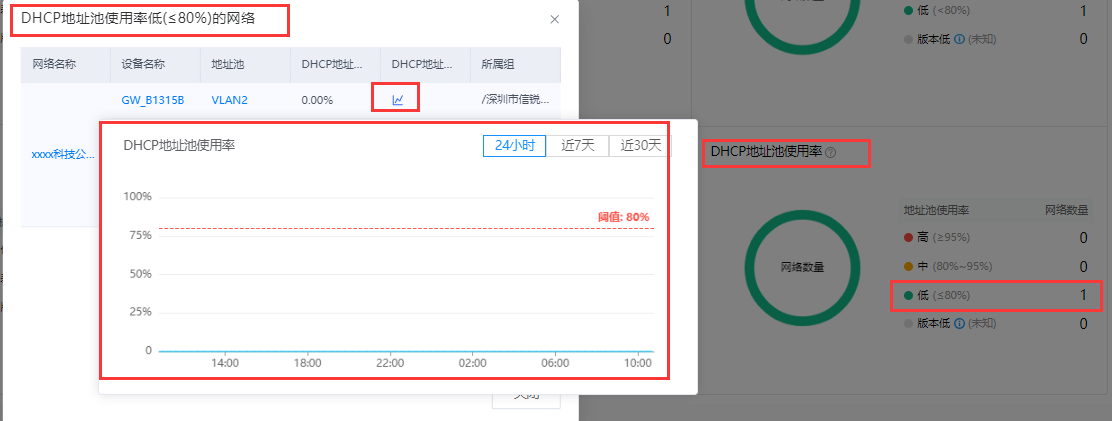Click the red 高 (≥95%) legend dot
Screen dimensions: 1112x421
908,238
